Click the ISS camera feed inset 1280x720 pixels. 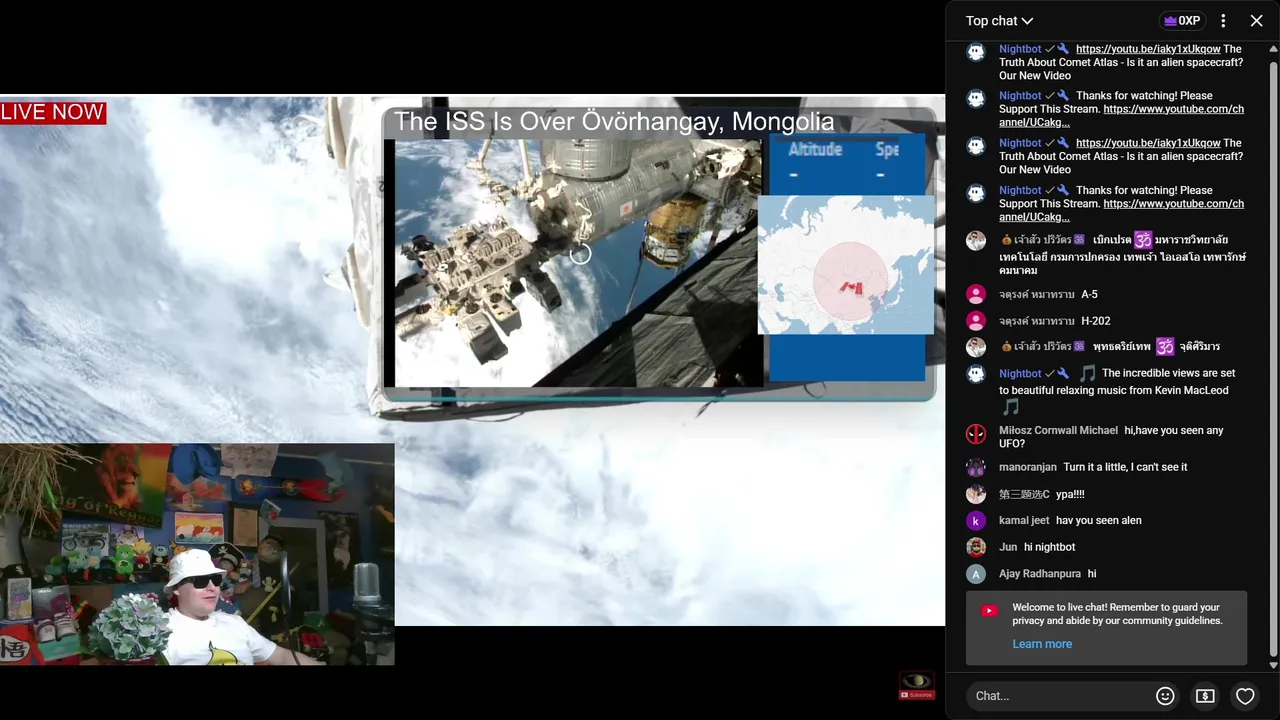tap(578, 262)
